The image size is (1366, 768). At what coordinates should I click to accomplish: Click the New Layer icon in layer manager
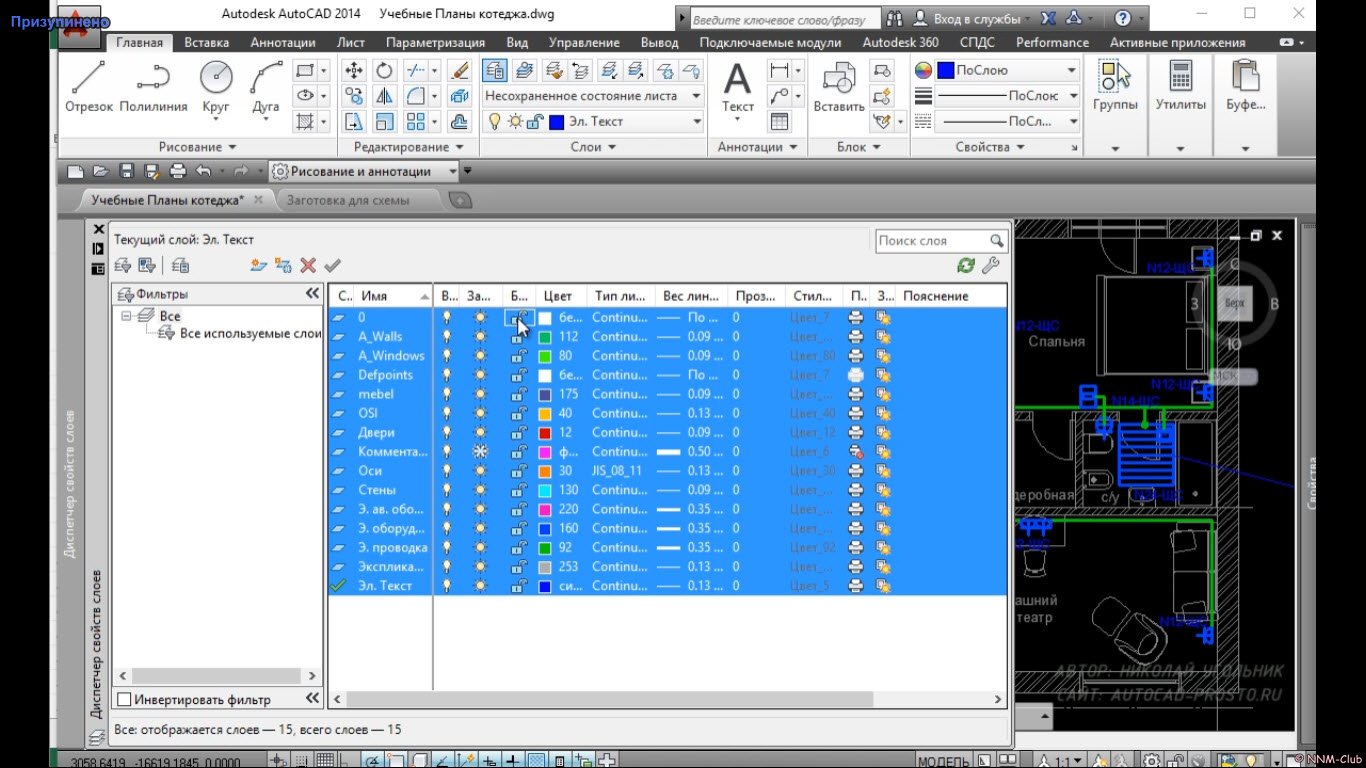258,265
